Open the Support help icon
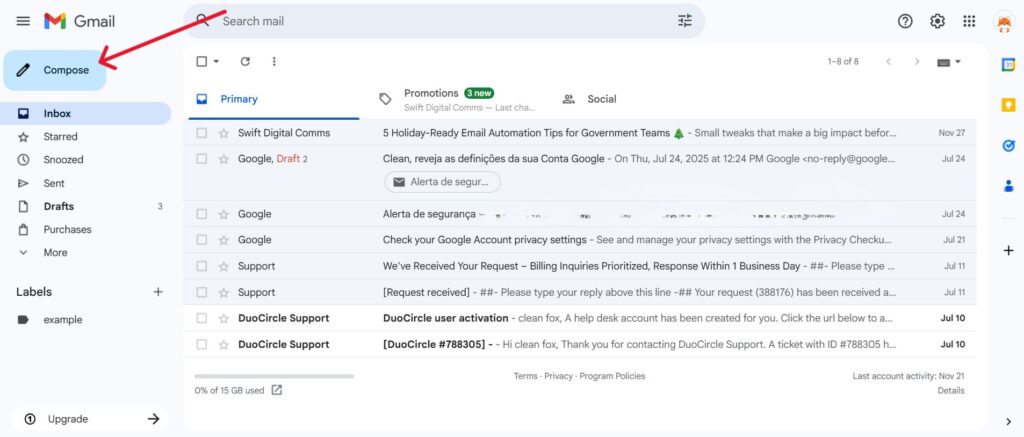1024x437 pixels. [904, 21]
